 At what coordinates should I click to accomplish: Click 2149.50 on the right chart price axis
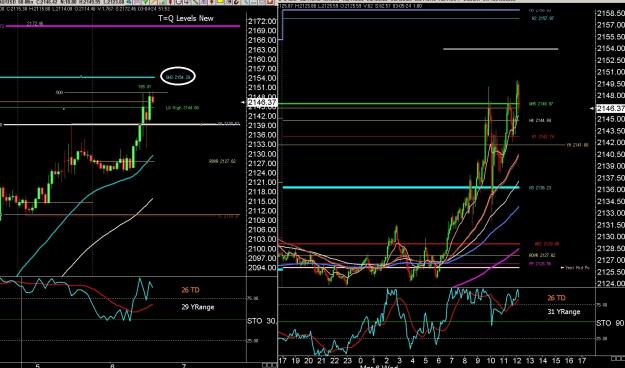click(611, 84)
